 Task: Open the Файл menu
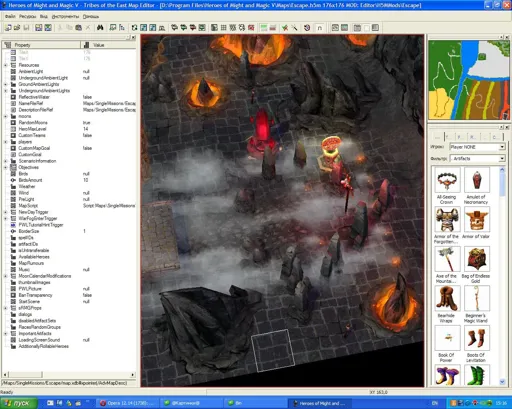pos(10,16)
